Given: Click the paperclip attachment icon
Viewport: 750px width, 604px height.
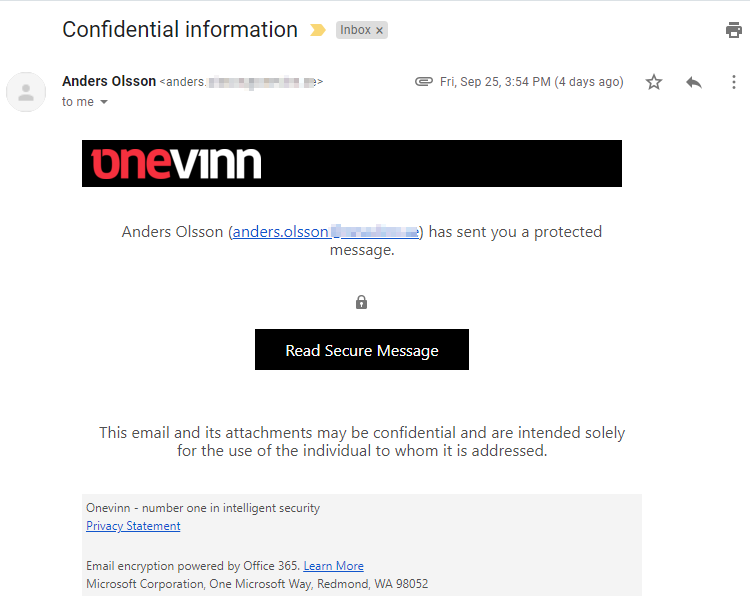Looking at the screenshot, I should 424,82.
